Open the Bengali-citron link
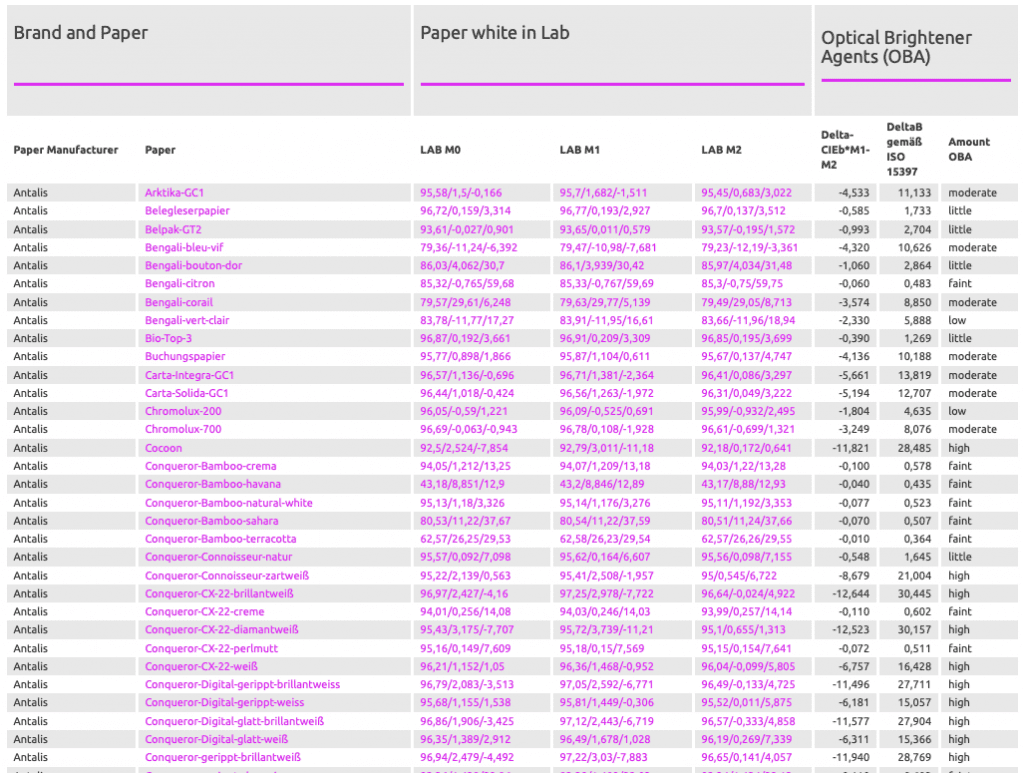 point(180,283)
